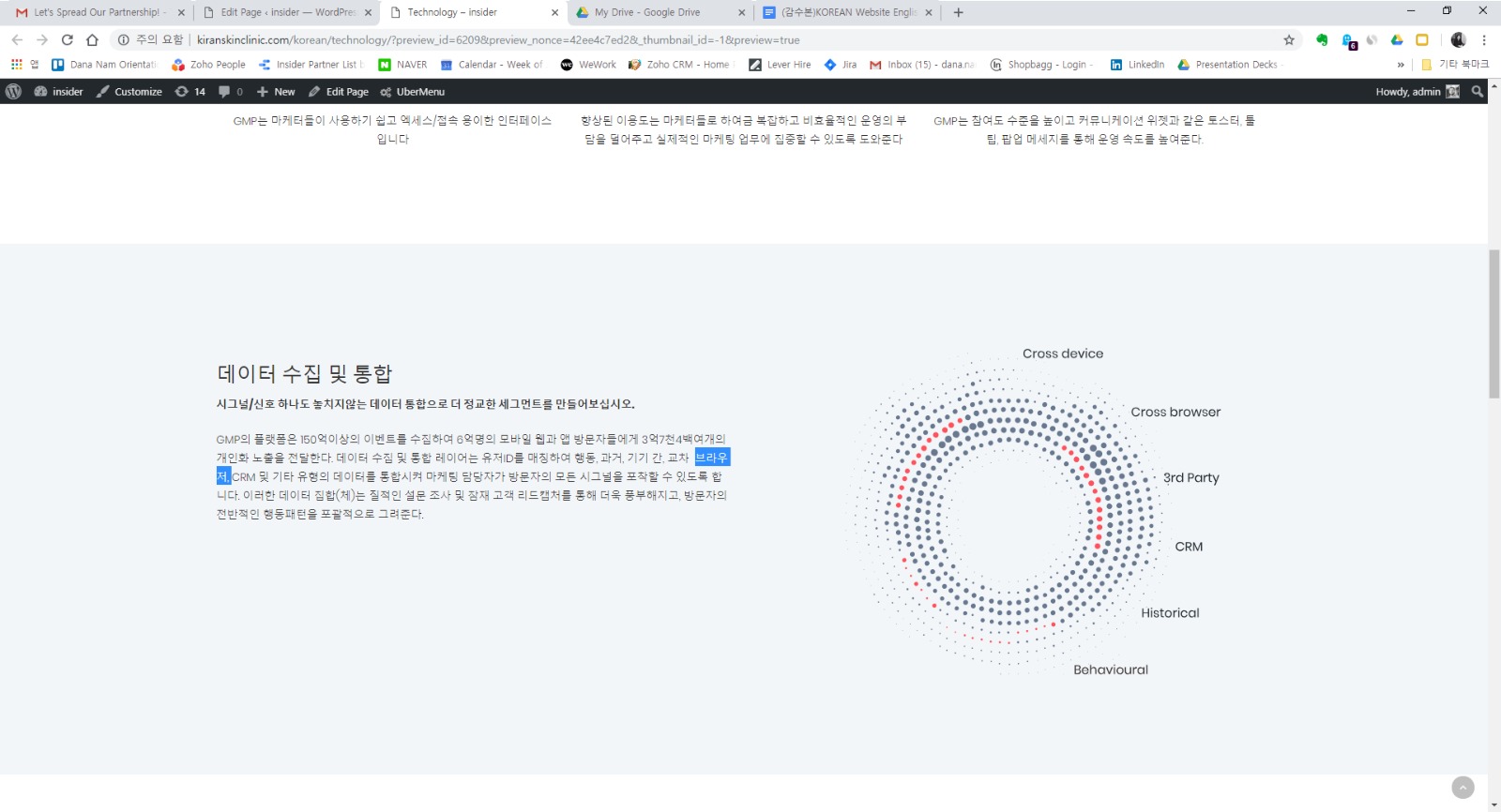
Task: Click Edit Page in the admin bar
Action: (339, 92)
